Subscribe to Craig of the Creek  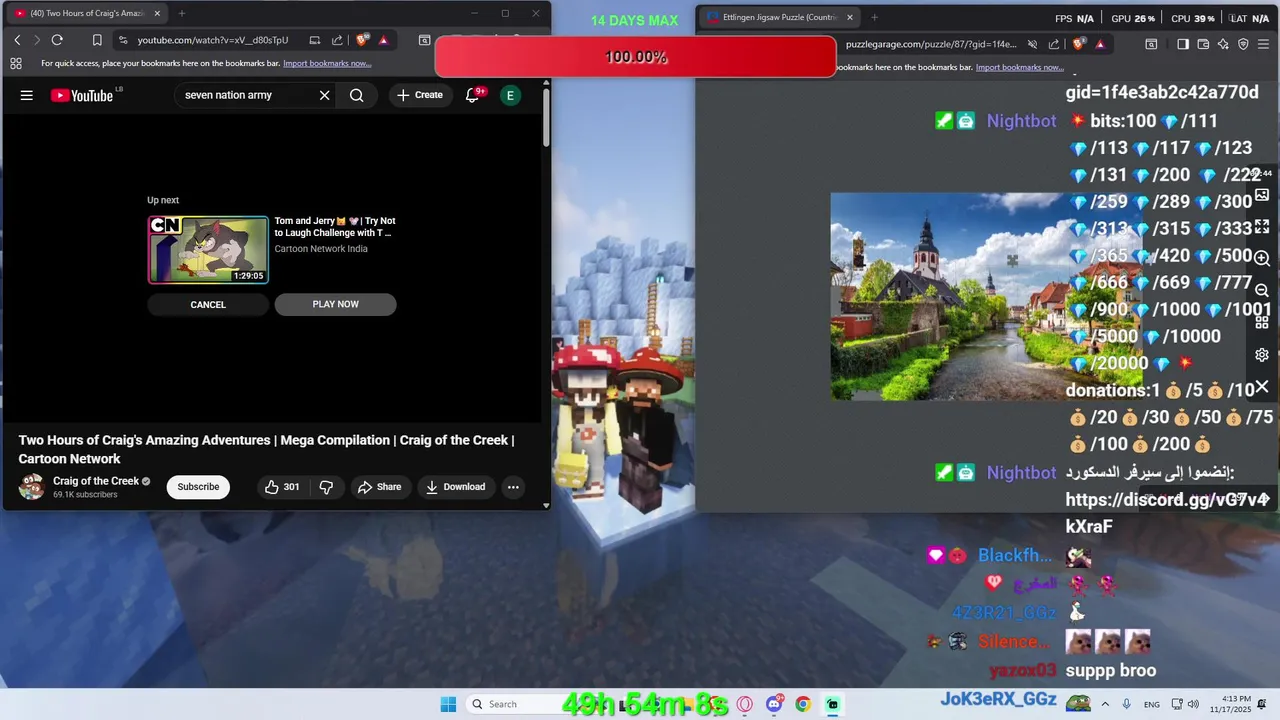point(198,487)
